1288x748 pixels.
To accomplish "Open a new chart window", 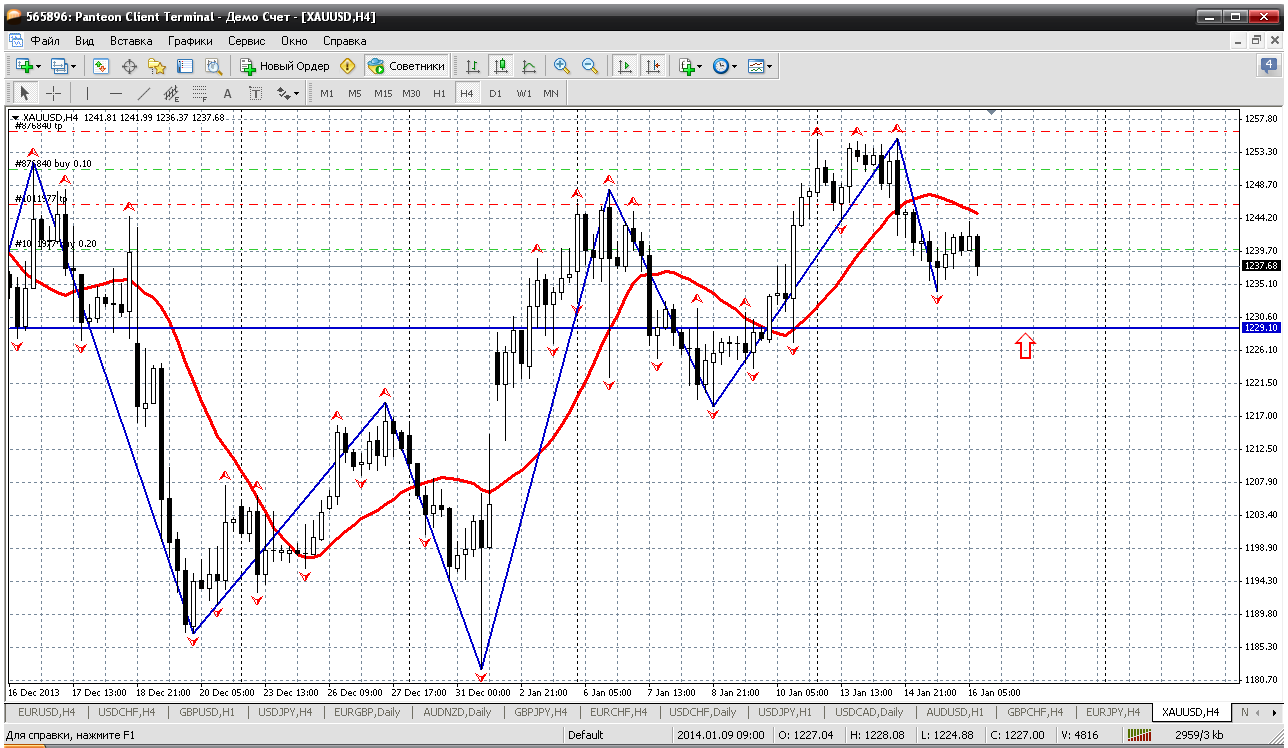I will (x=24, y=66).
